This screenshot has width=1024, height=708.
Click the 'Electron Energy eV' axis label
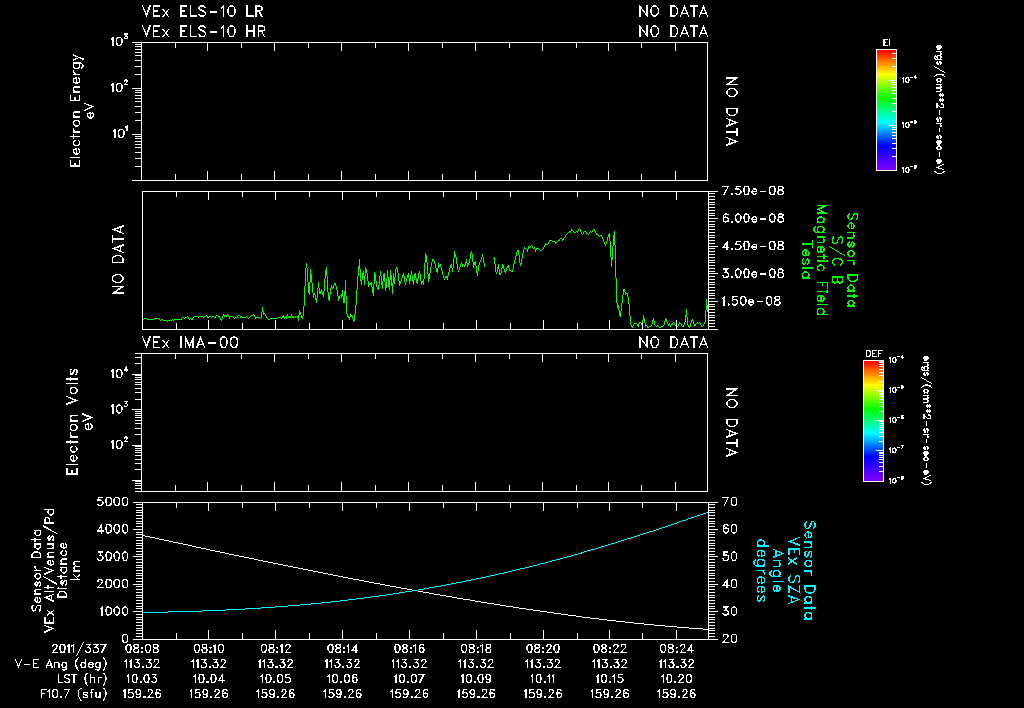(x=82, y=110)
